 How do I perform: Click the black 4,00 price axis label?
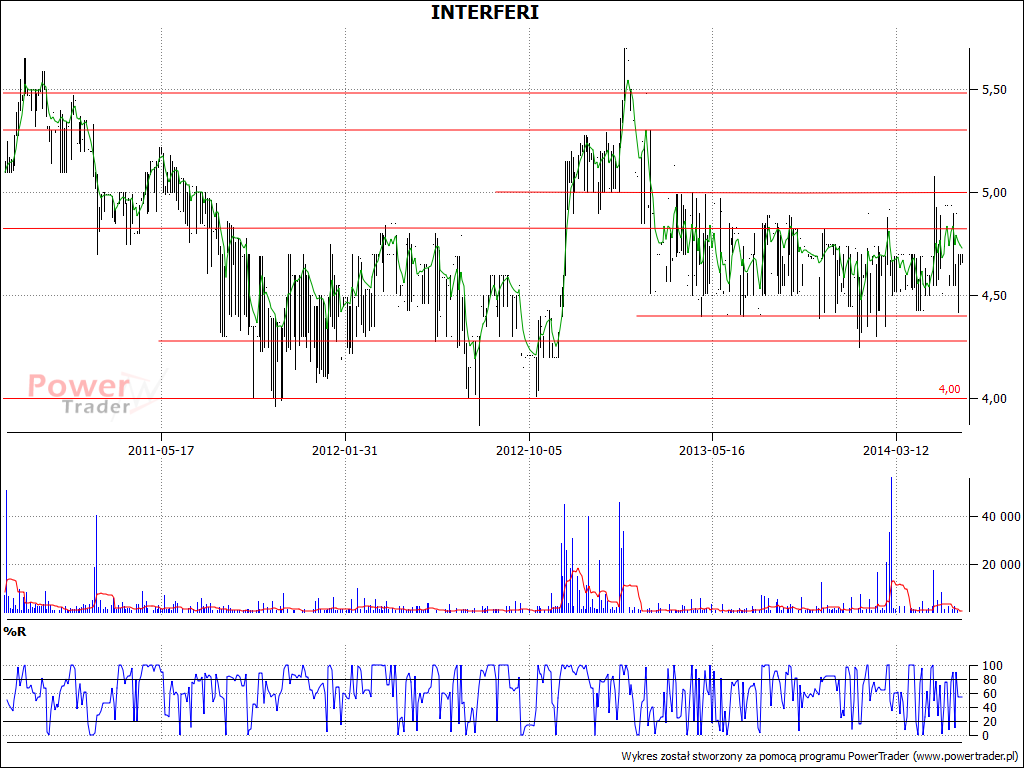click(x=994, y=398)
